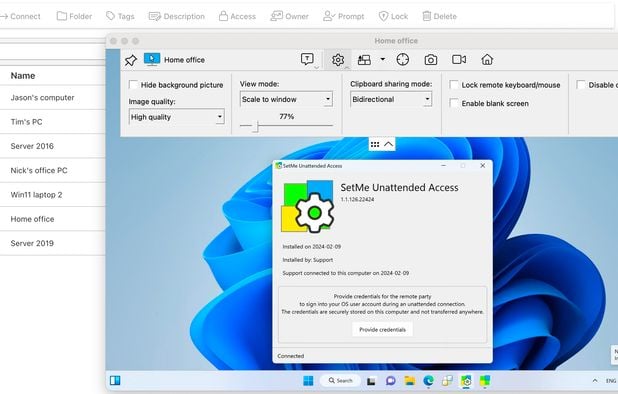Viewport: 618px width, 394px height.
Task: Open the Chat app on remote taskbar
Action: [x=391, y=381]
